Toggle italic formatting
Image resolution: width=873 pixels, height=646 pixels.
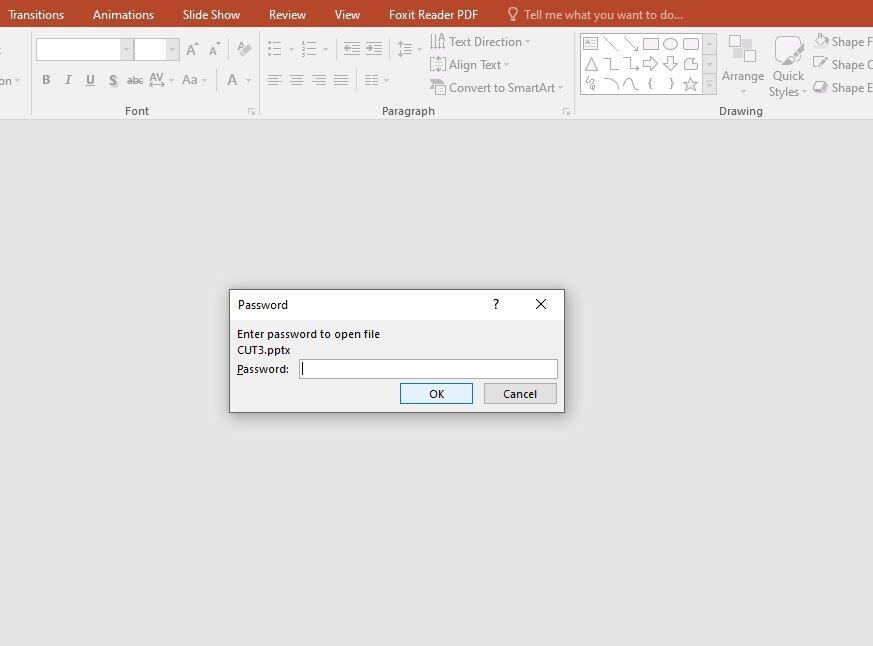pos(68,80)
